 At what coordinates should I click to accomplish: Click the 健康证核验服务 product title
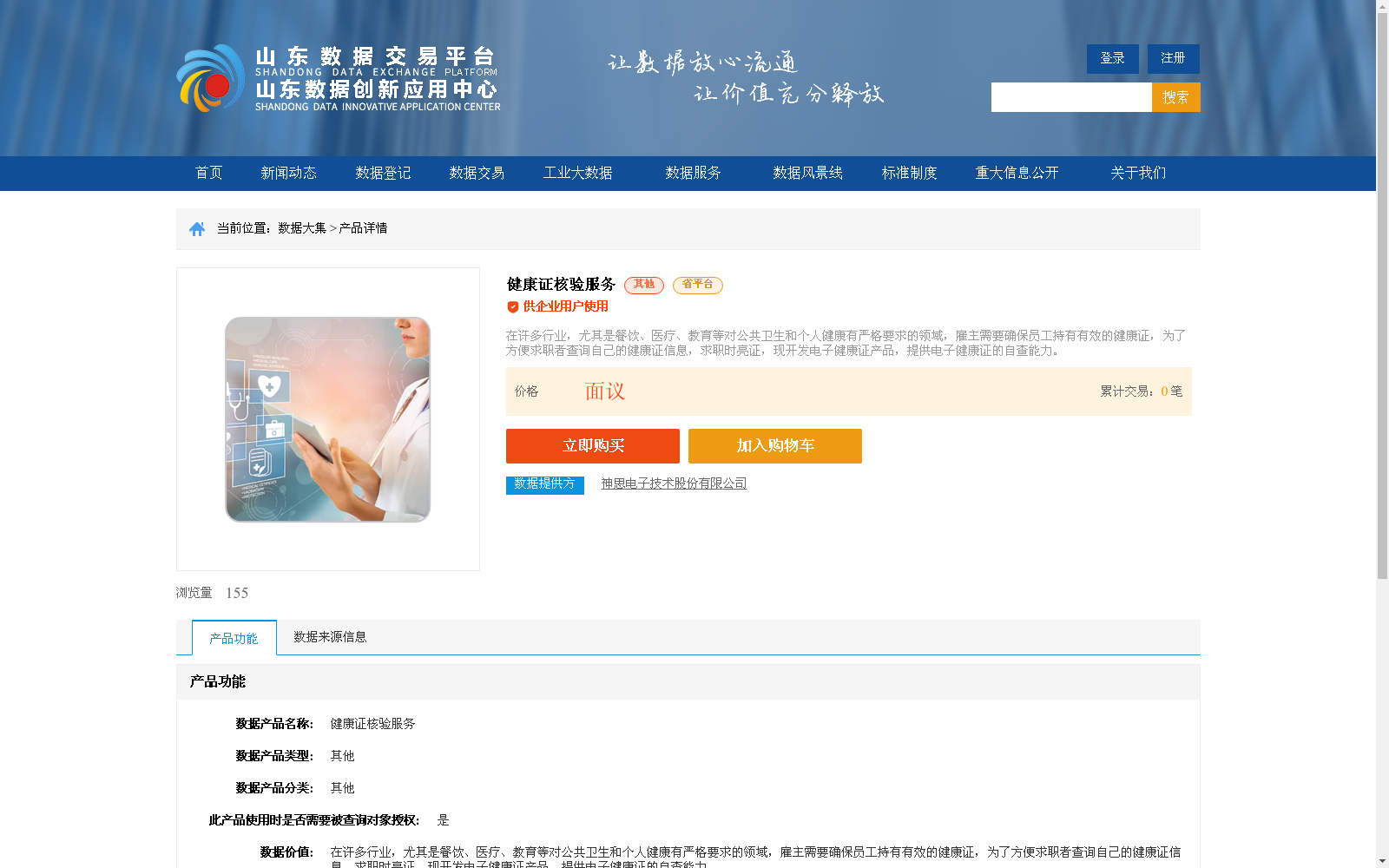coord(561,285)
